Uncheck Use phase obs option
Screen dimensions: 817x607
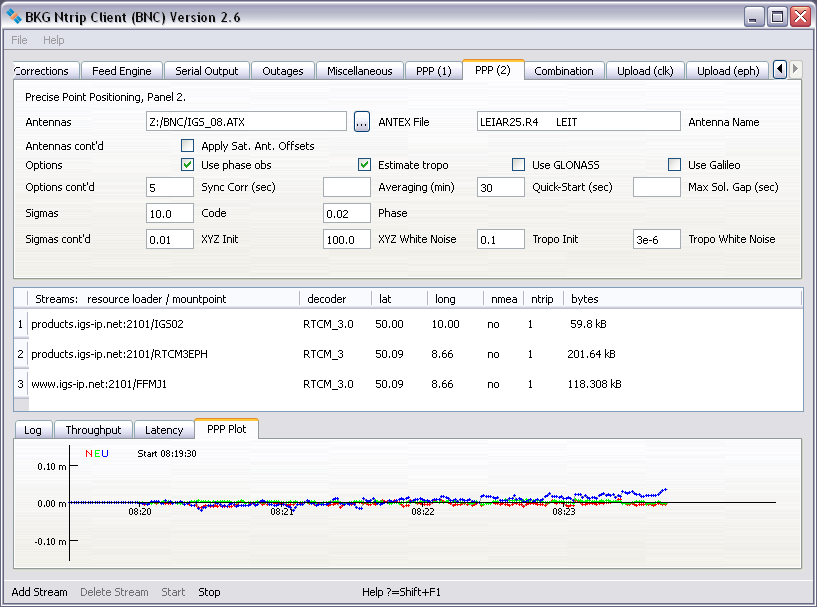(187, 165)
